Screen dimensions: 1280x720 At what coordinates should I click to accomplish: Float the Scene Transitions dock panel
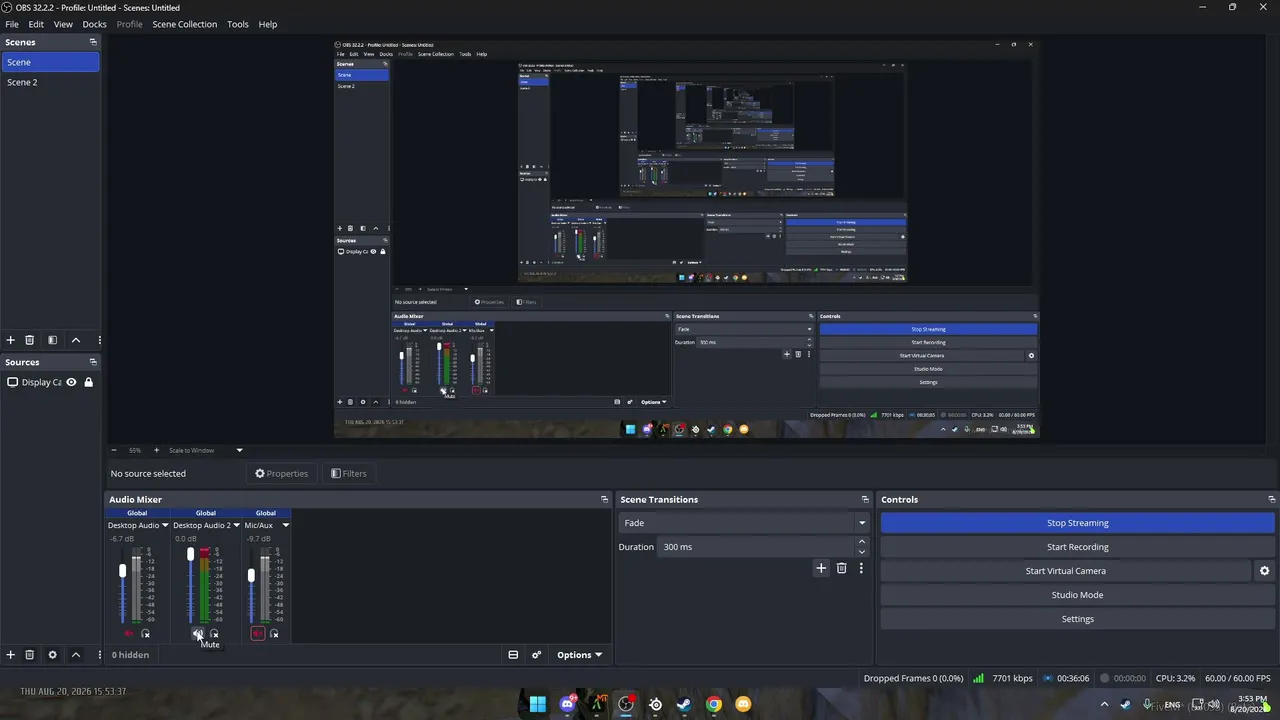click(x=865, y=499)
